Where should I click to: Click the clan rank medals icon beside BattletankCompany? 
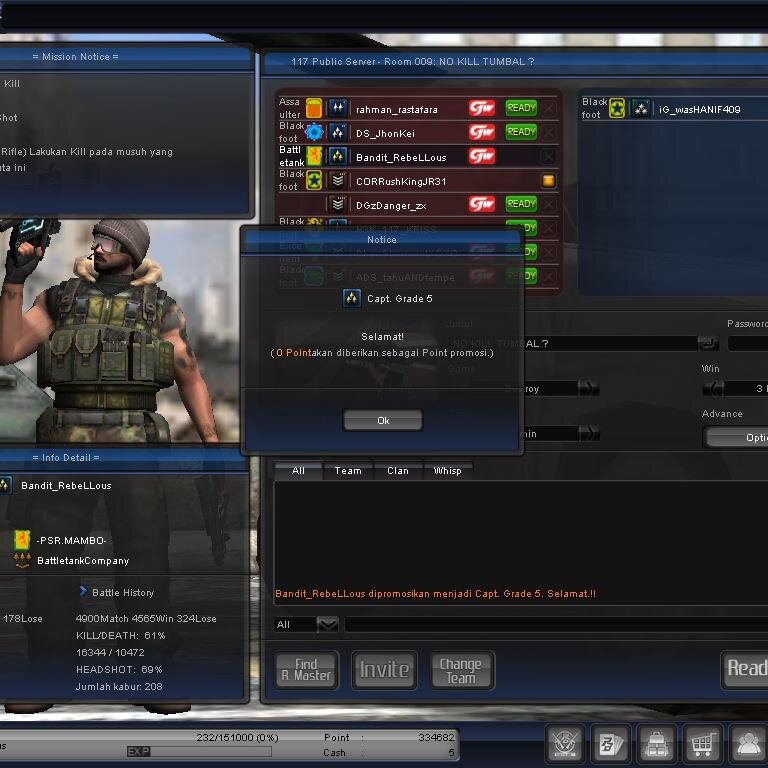click(x=22, y=560)
